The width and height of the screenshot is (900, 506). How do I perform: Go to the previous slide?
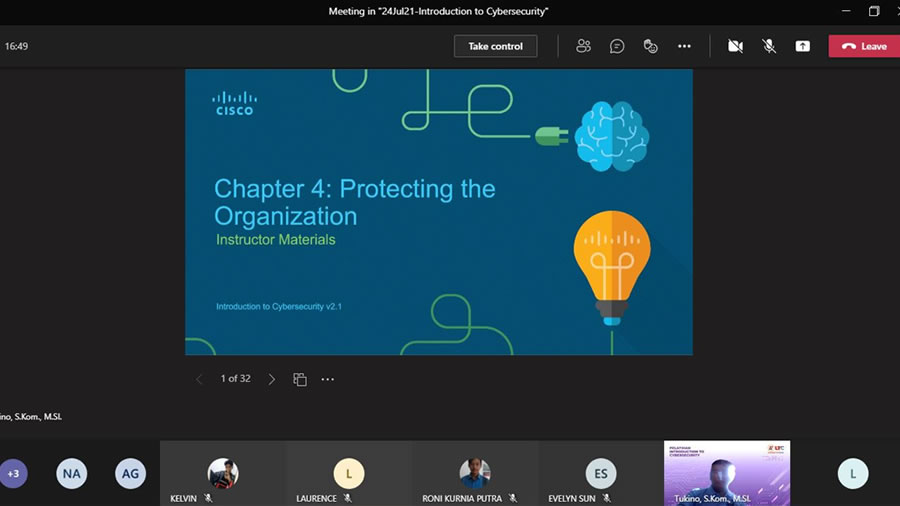199,379
